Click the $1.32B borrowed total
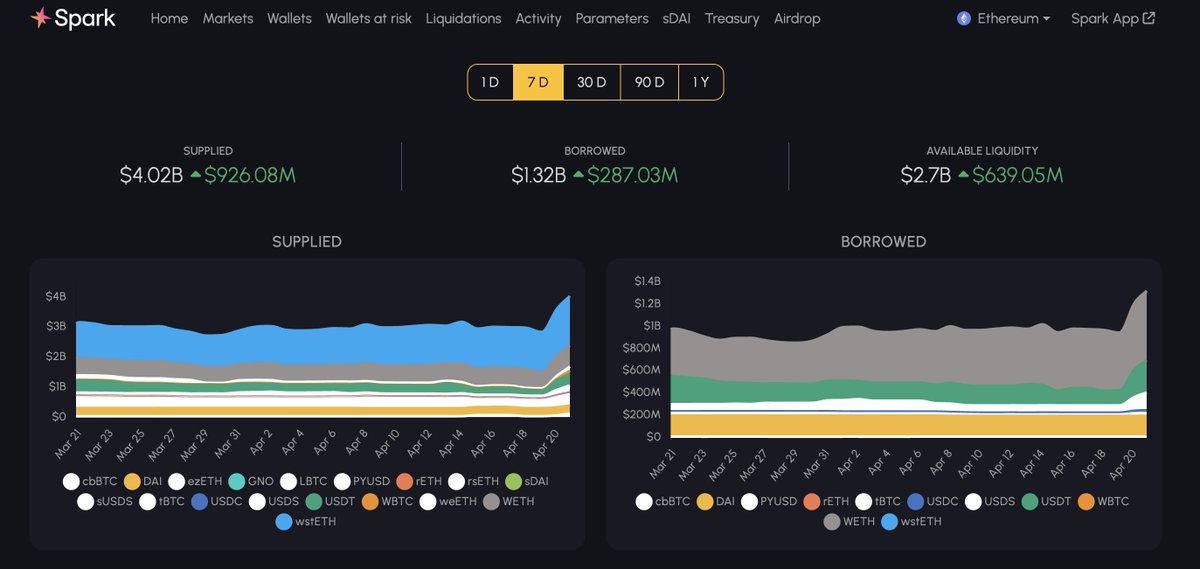This screenshot has height=569, width=1200. click(539, 175)
